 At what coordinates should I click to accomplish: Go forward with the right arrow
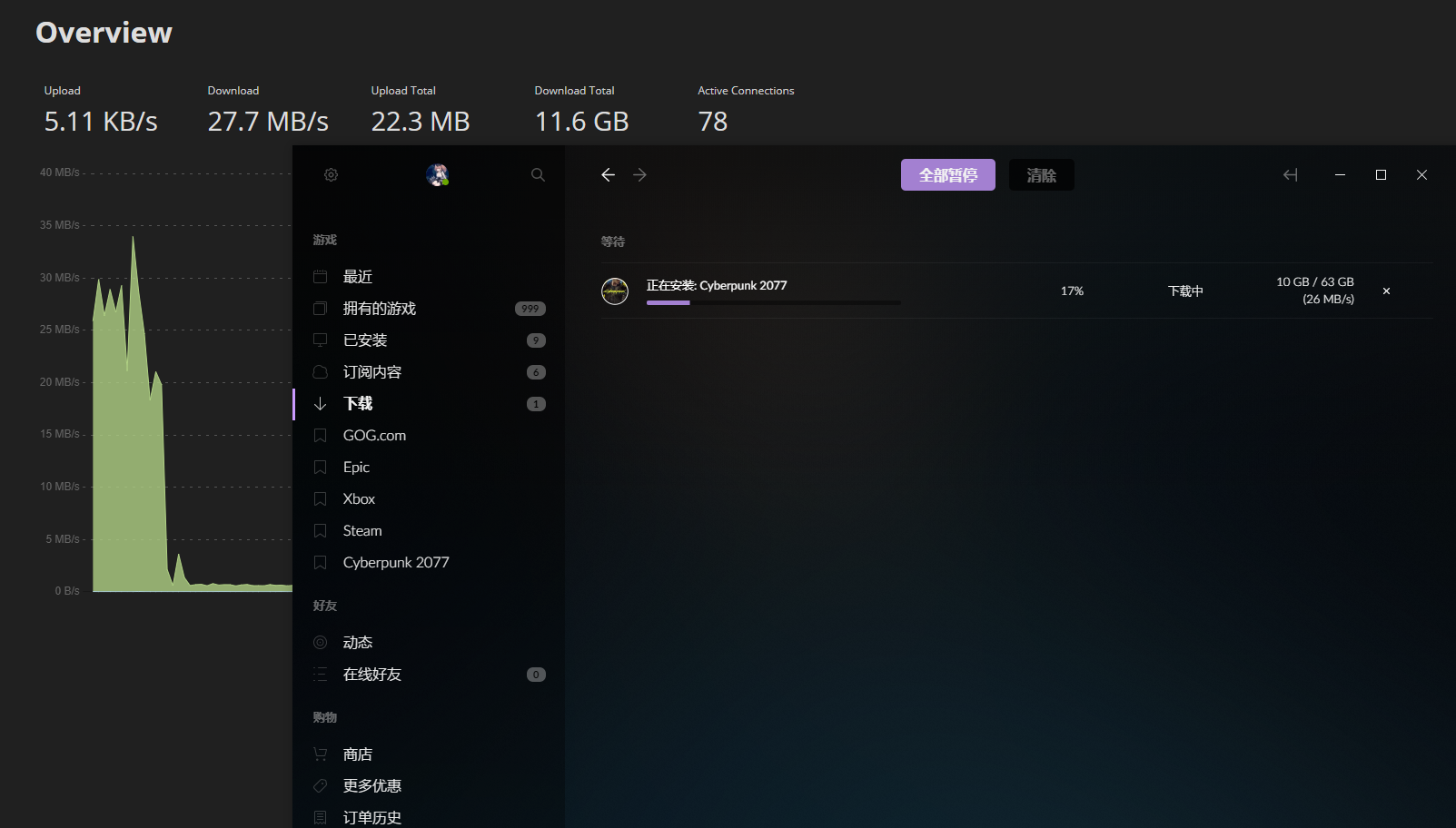[639, 174]
